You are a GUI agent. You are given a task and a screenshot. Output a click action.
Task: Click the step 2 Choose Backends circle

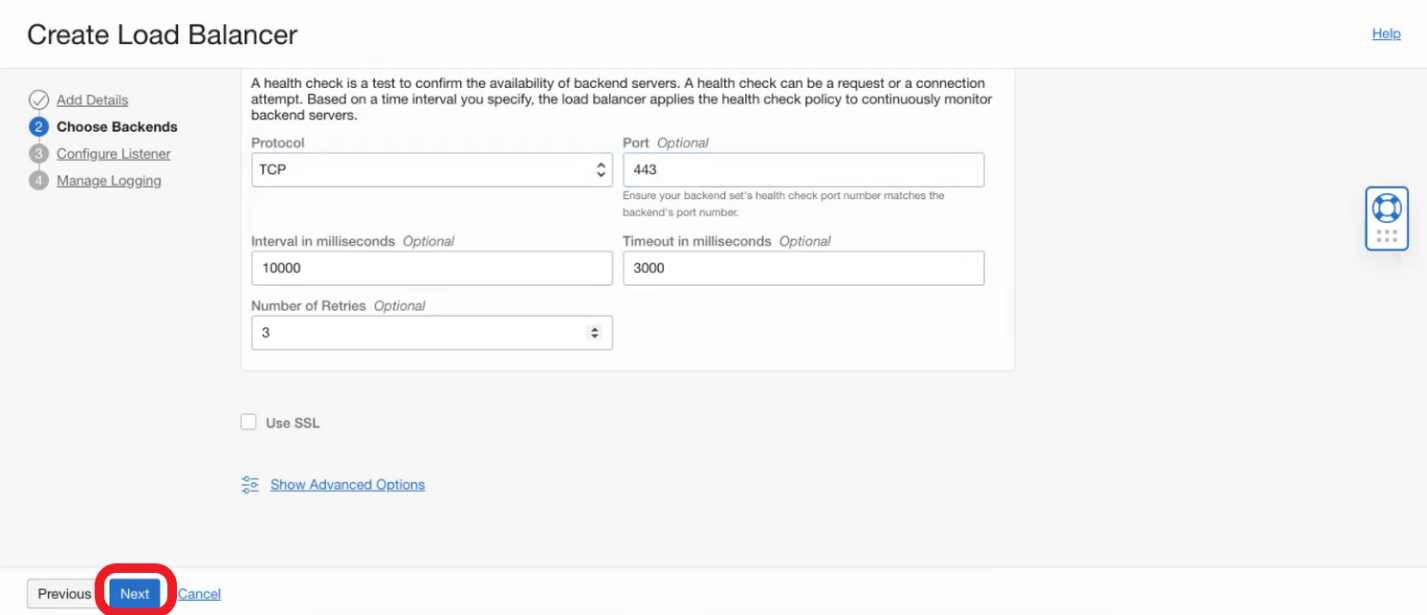pyautogui.click(x=39, y=127)
